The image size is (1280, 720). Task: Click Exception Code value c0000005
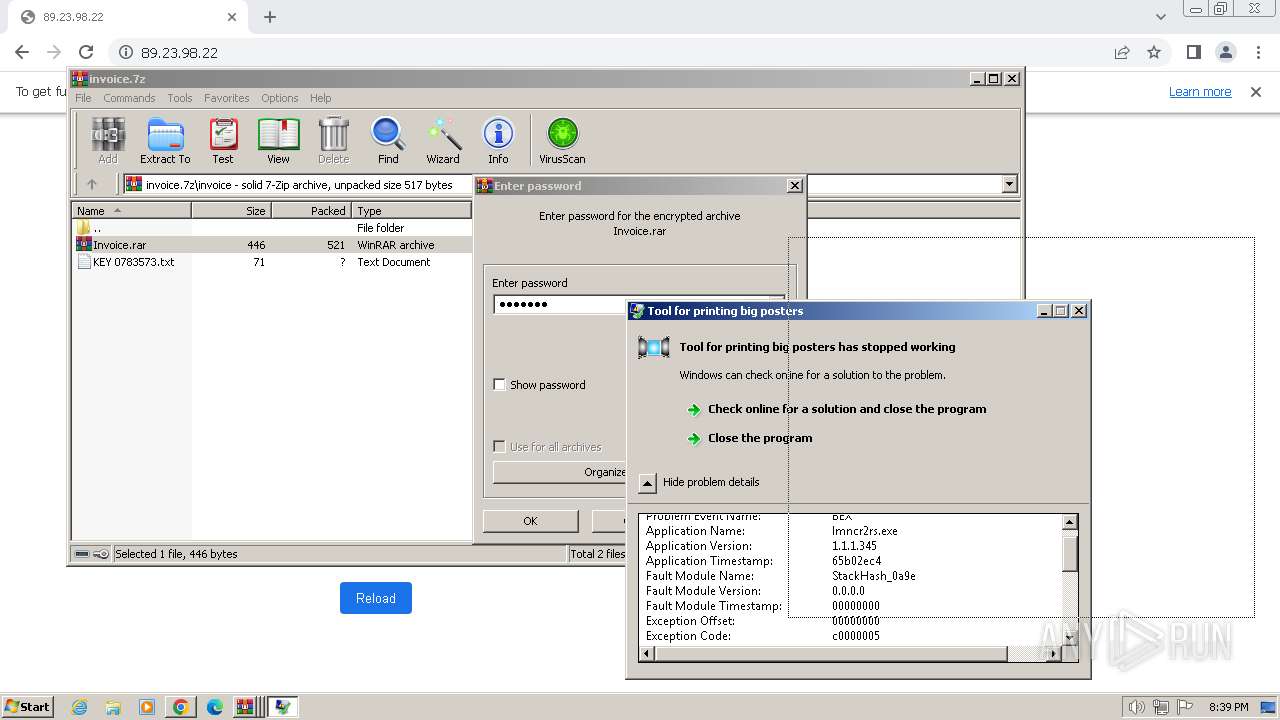click(x=856, y=636)
